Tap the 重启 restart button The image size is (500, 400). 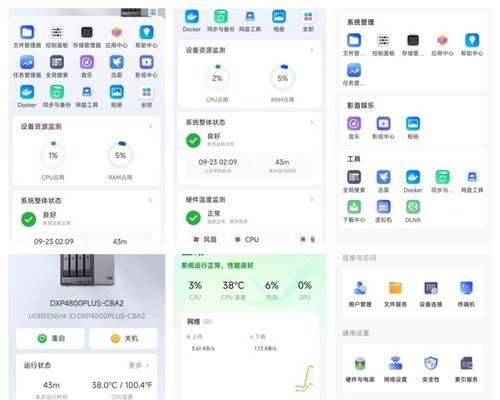[x=50, y=338]
